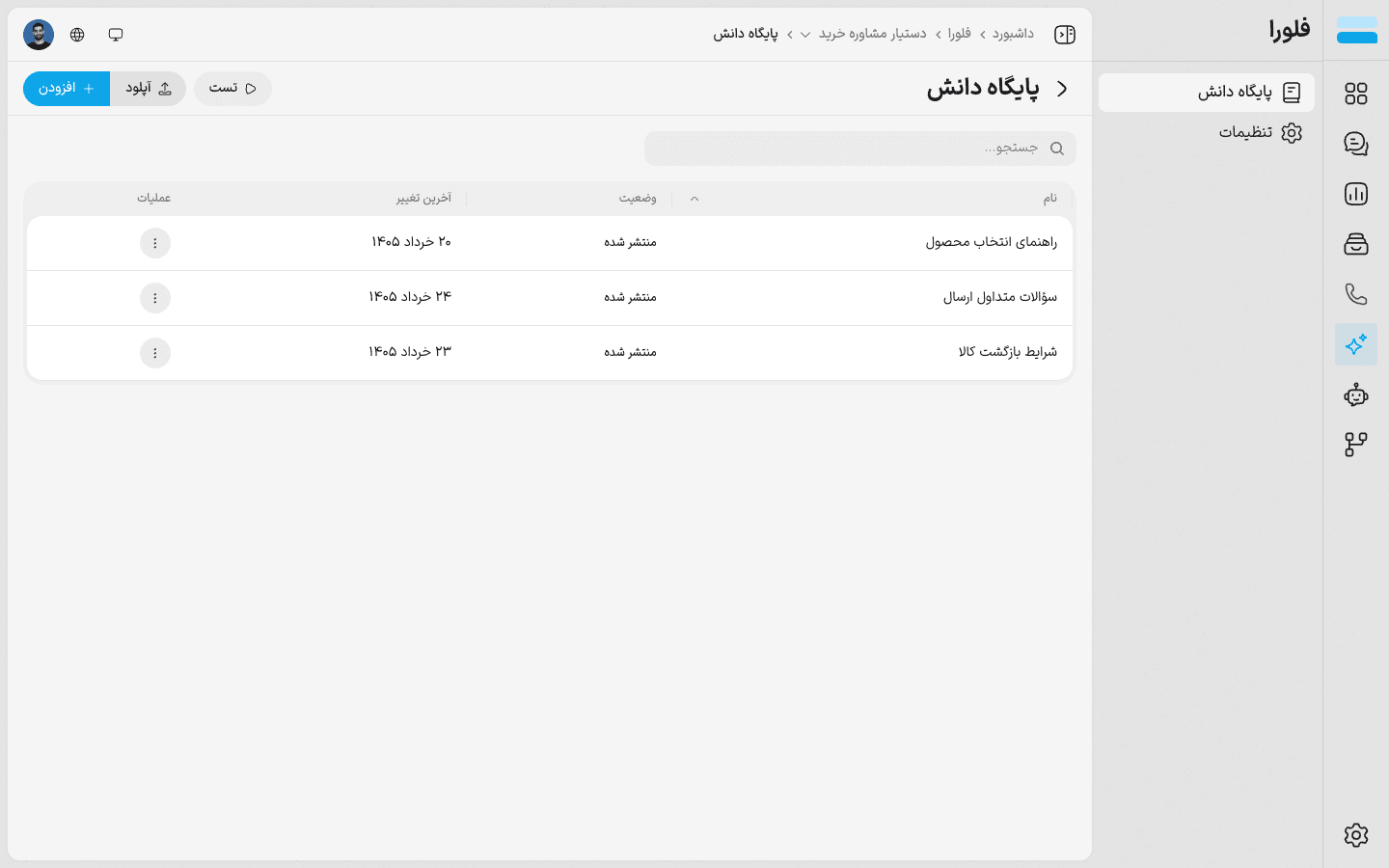Select the AI sparkle assistant icon
The height and width of the screenshot is (868, 1389).
point(1356,344)
